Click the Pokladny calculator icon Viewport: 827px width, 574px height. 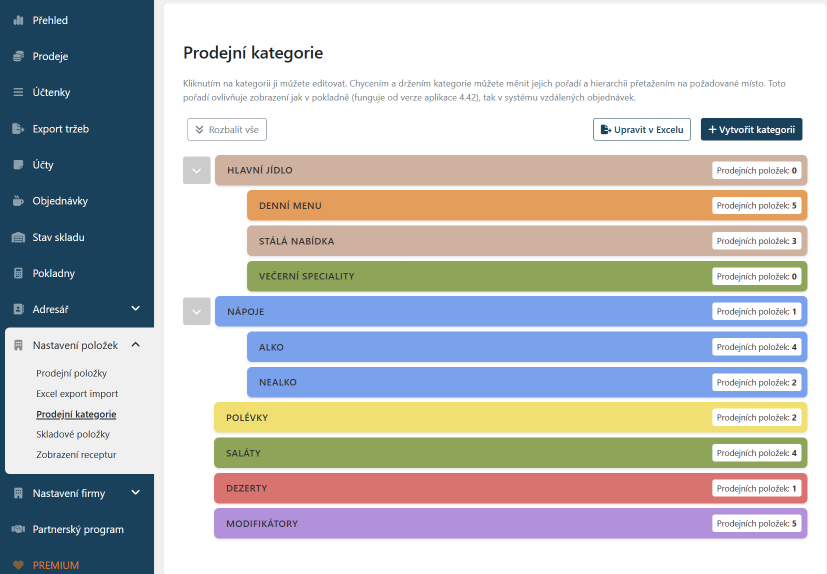pos(18,273)
